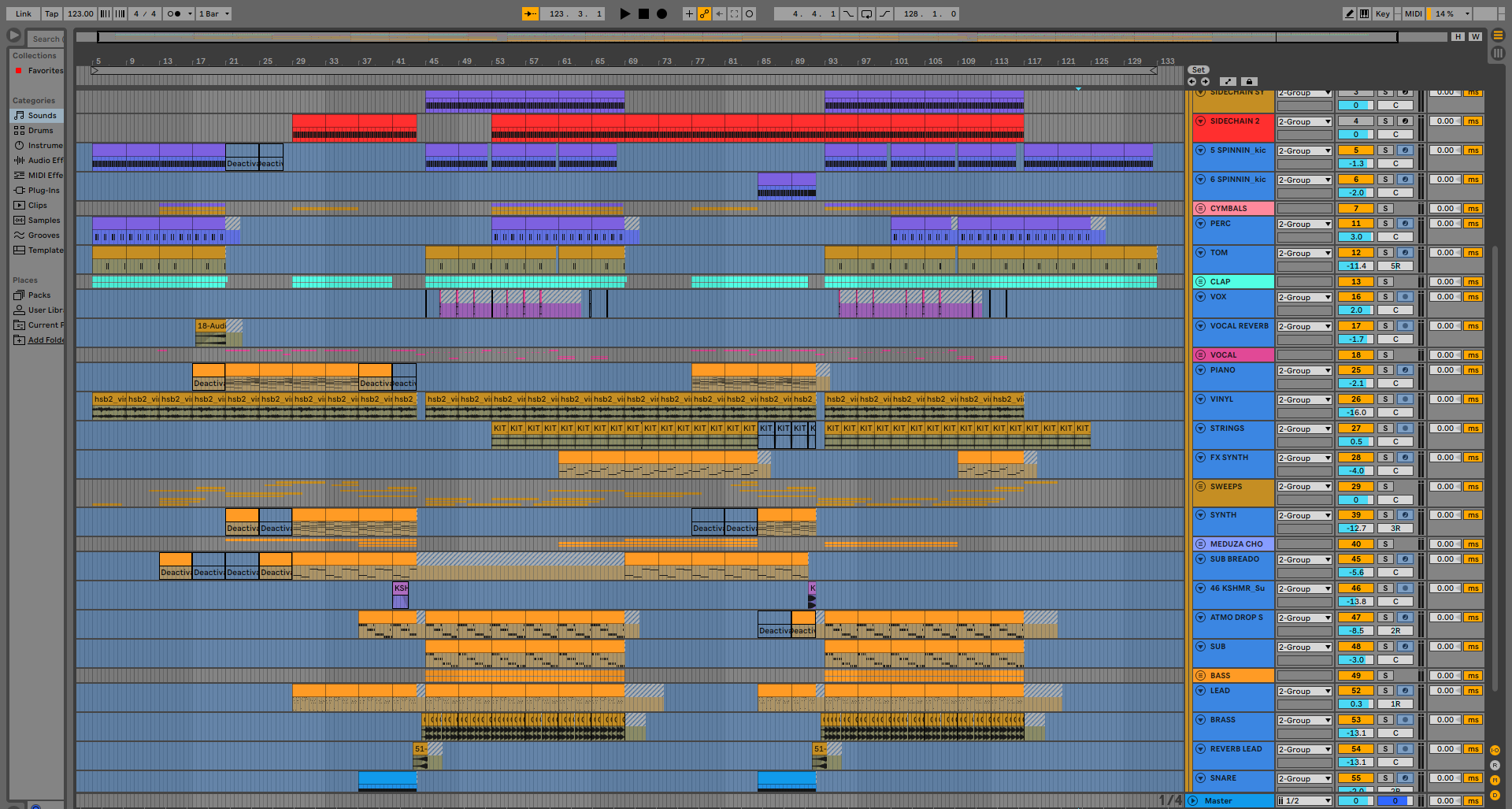Toggle the PERC track arm button
The width and height of the screenshot is (1512, 809).
1405,224
